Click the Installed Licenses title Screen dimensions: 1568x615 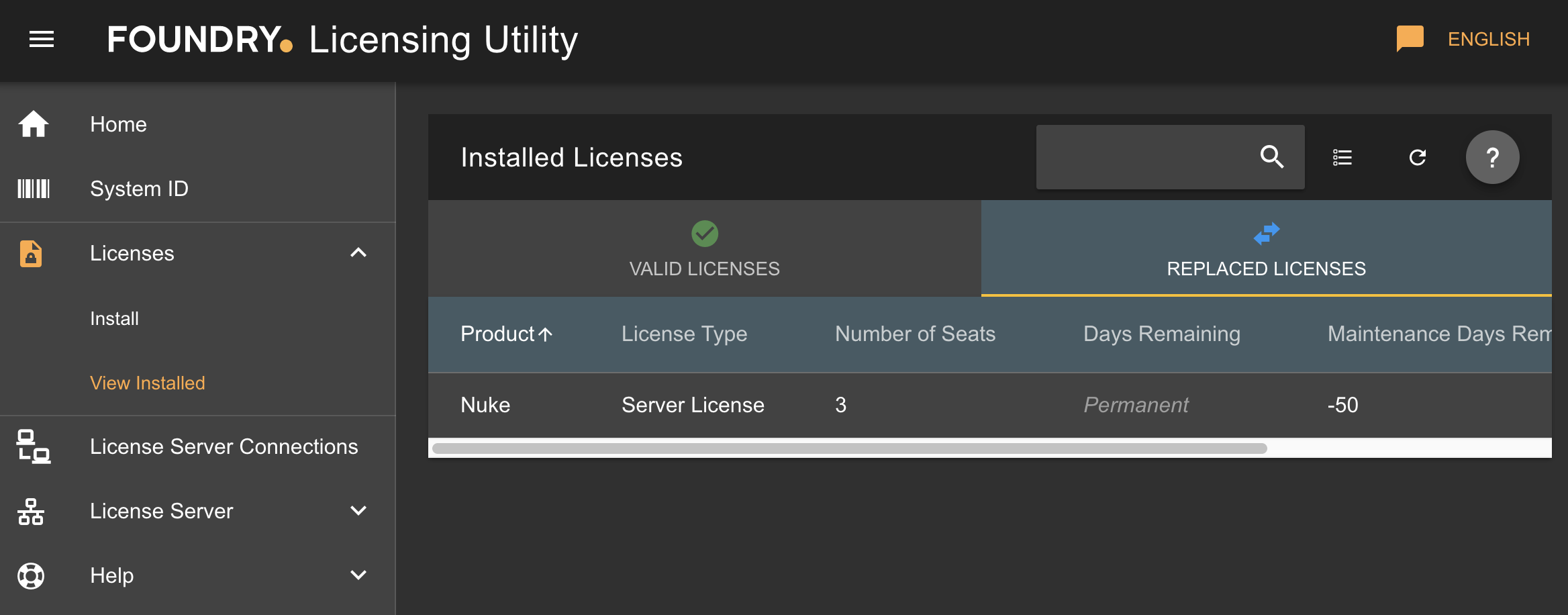click(x=571, y=157)
